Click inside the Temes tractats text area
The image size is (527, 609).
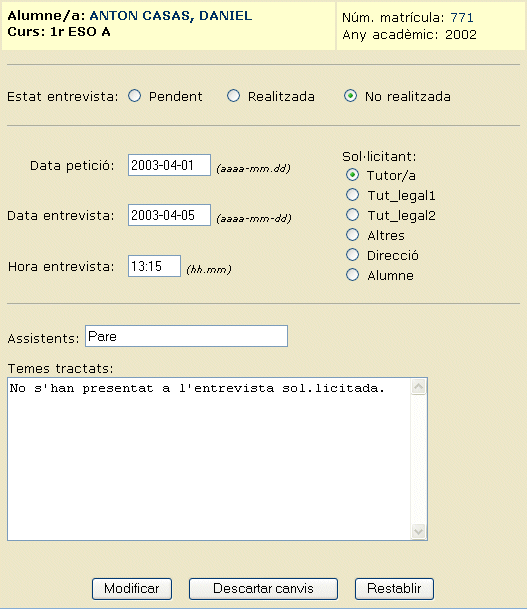[x=209, y=459]
